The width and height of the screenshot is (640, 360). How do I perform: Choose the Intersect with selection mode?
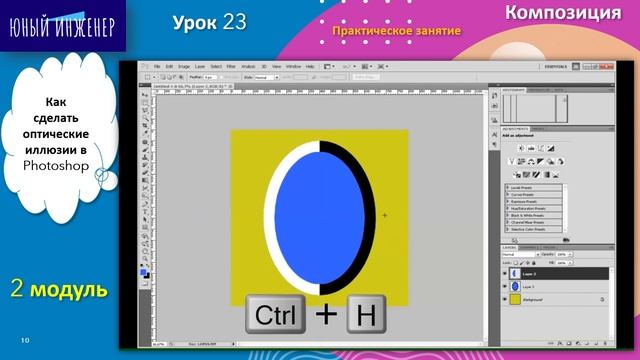point(181,77)
